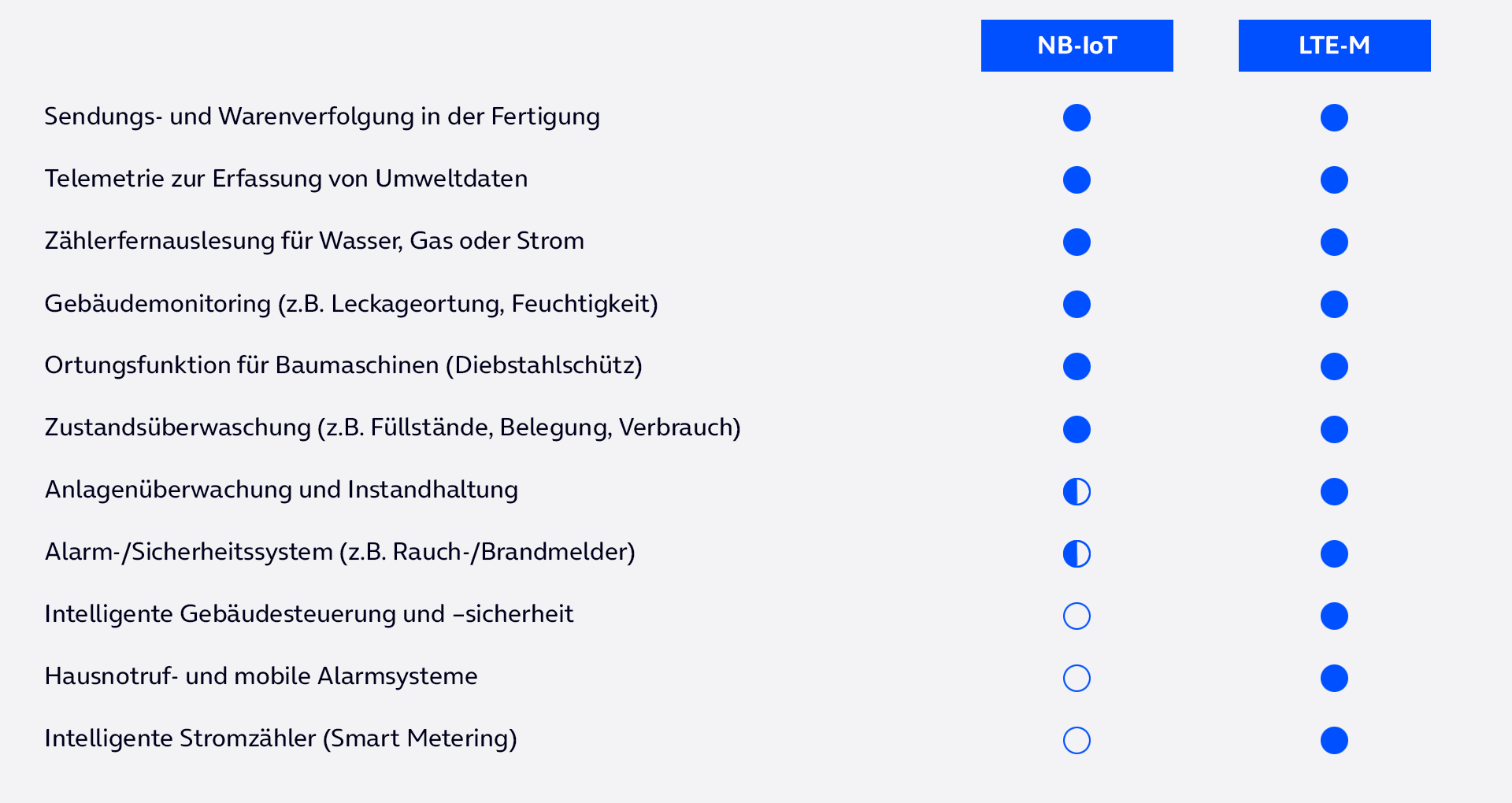Click half-filled NB-IoT circle for Anlagenüberwachung
1512x803 pixels.
click(1077, 491)
